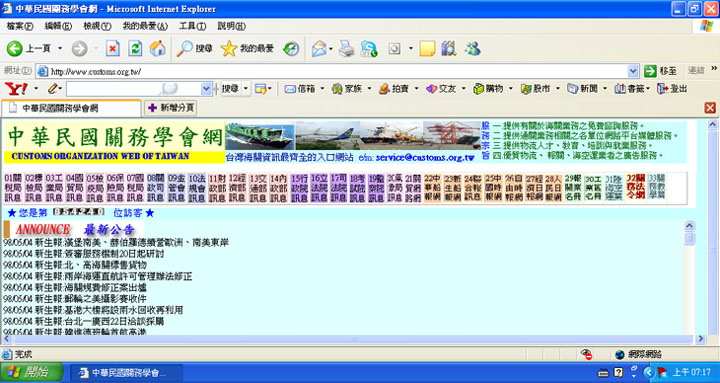The width and height of the screenshot is (720, 383).
Task: Click the Back arrow icon
Action: tap(15, 48)
